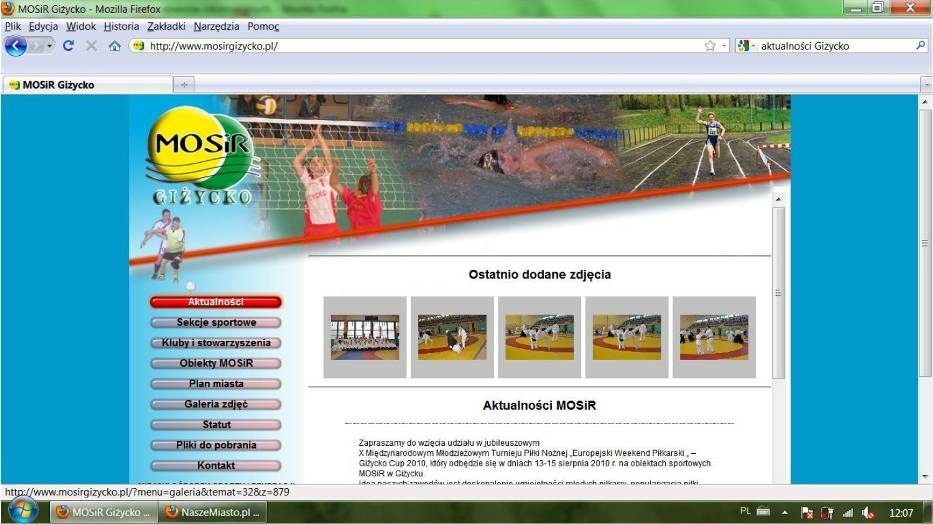Open Galeria zdjęć page

click(216, 404)
